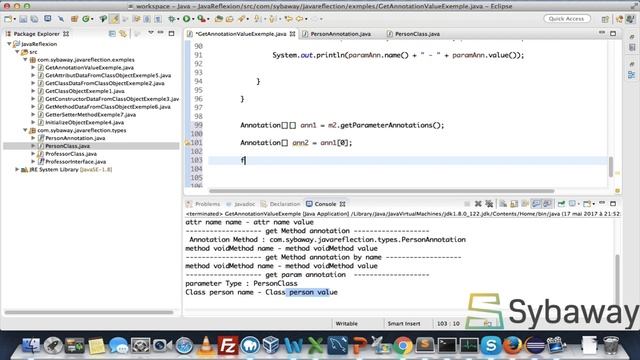The image size is (640, 360).
Task: Toggle Scroll Lock in Console toolbar
Action: click(x=514, y=204)
